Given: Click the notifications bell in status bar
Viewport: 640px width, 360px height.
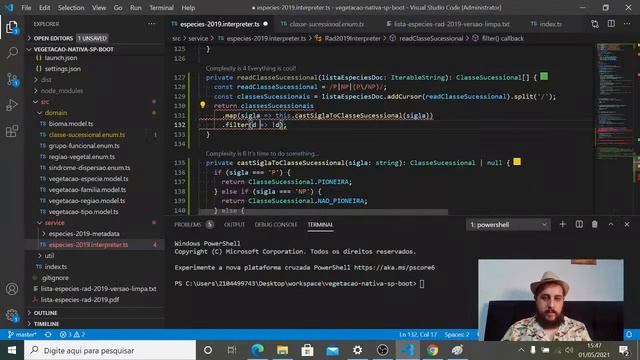Looking at the screenshot, I should pyautogui.click(x=629, y=334).
